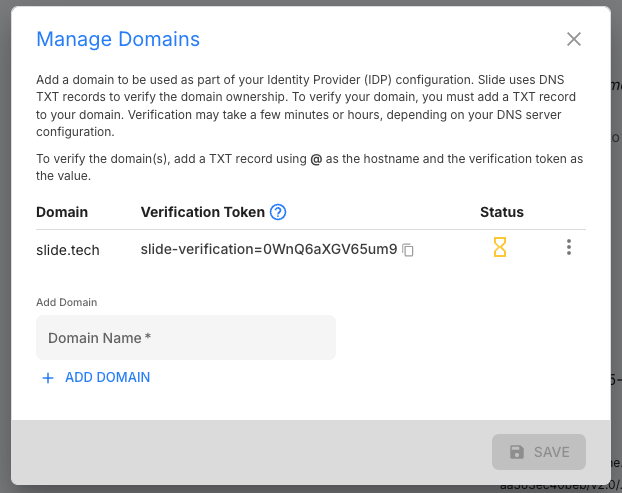Click the Add Domain label
This screenshot has width=622, height=493.
point(67,302)
